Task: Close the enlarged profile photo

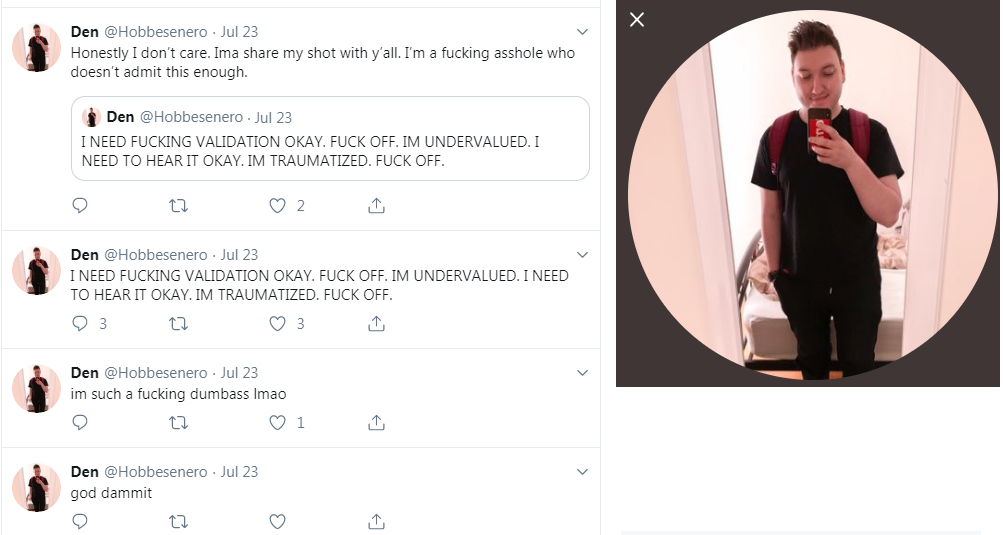Action: click(636, 20)
